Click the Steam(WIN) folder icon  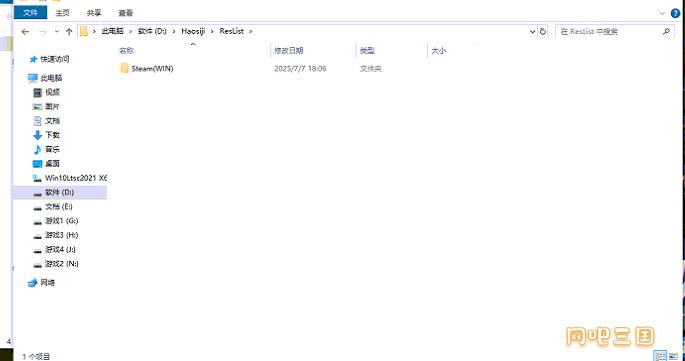point(125,68)
